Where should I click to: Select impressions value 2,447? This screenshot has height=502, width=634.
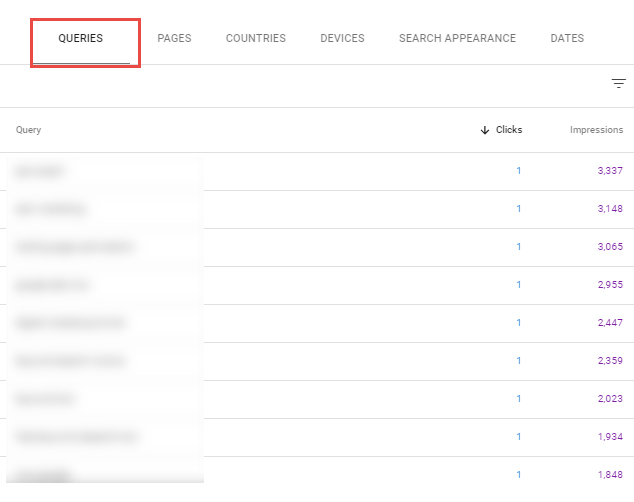[610, 323]
